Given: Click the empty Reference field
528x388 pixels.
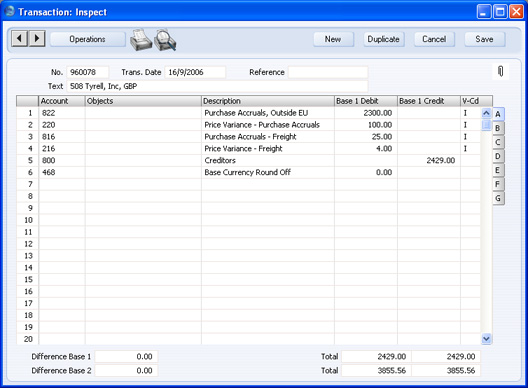Looking at the screenshot, I should point(328,72).
